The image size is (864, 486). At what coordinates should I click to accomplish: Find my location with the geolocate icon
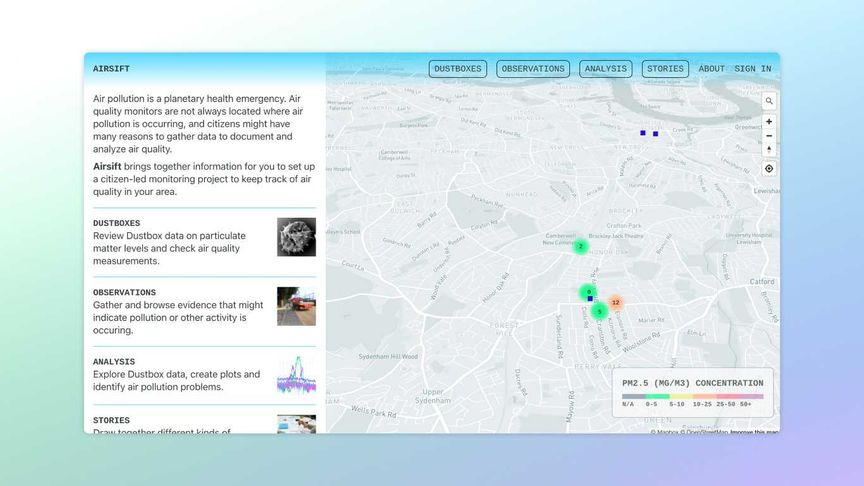[x=769, y=169]
